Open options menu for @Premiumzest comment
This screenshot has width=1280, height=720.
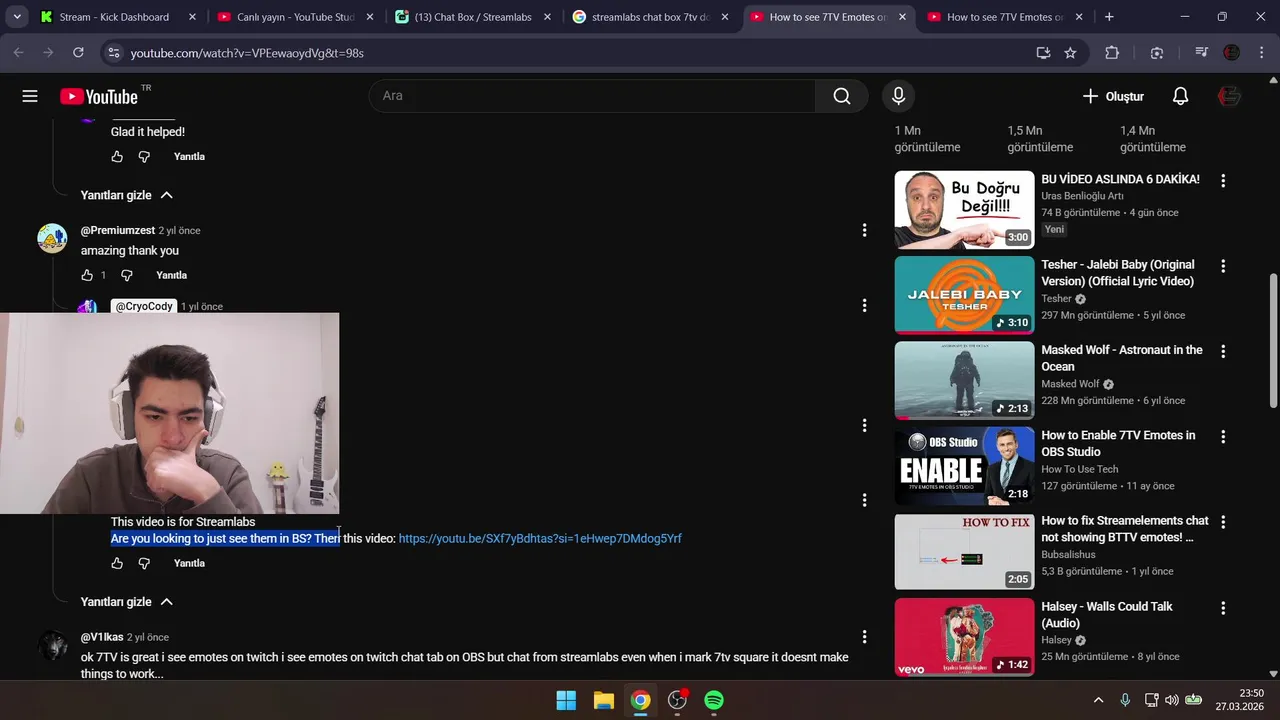tap(864, 231)
